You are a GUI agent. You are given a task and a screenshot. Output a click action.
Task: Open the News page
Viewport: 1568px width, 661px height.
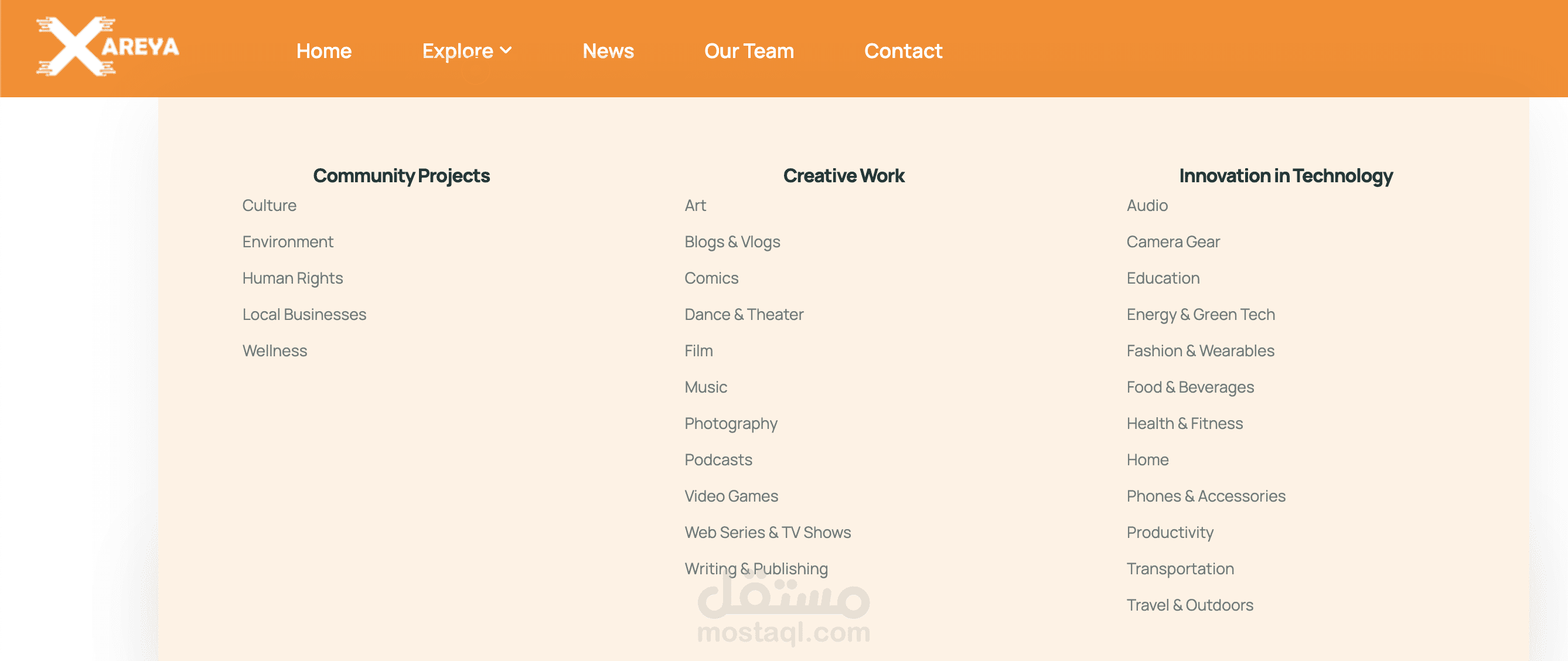(608, 50)
